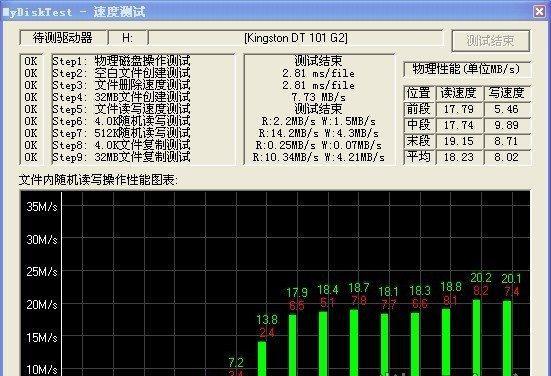Click the 8.02 average write cell
This screenshot has width=551, height=376.
(506, 157)
